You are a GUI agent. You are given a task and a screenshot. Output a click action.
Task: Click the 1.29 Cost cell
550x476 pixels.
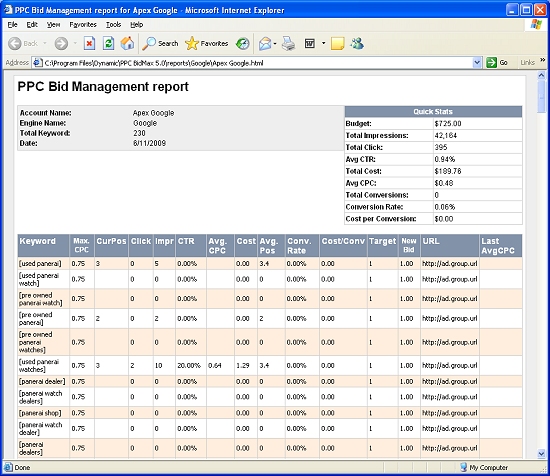coord(246,366)
